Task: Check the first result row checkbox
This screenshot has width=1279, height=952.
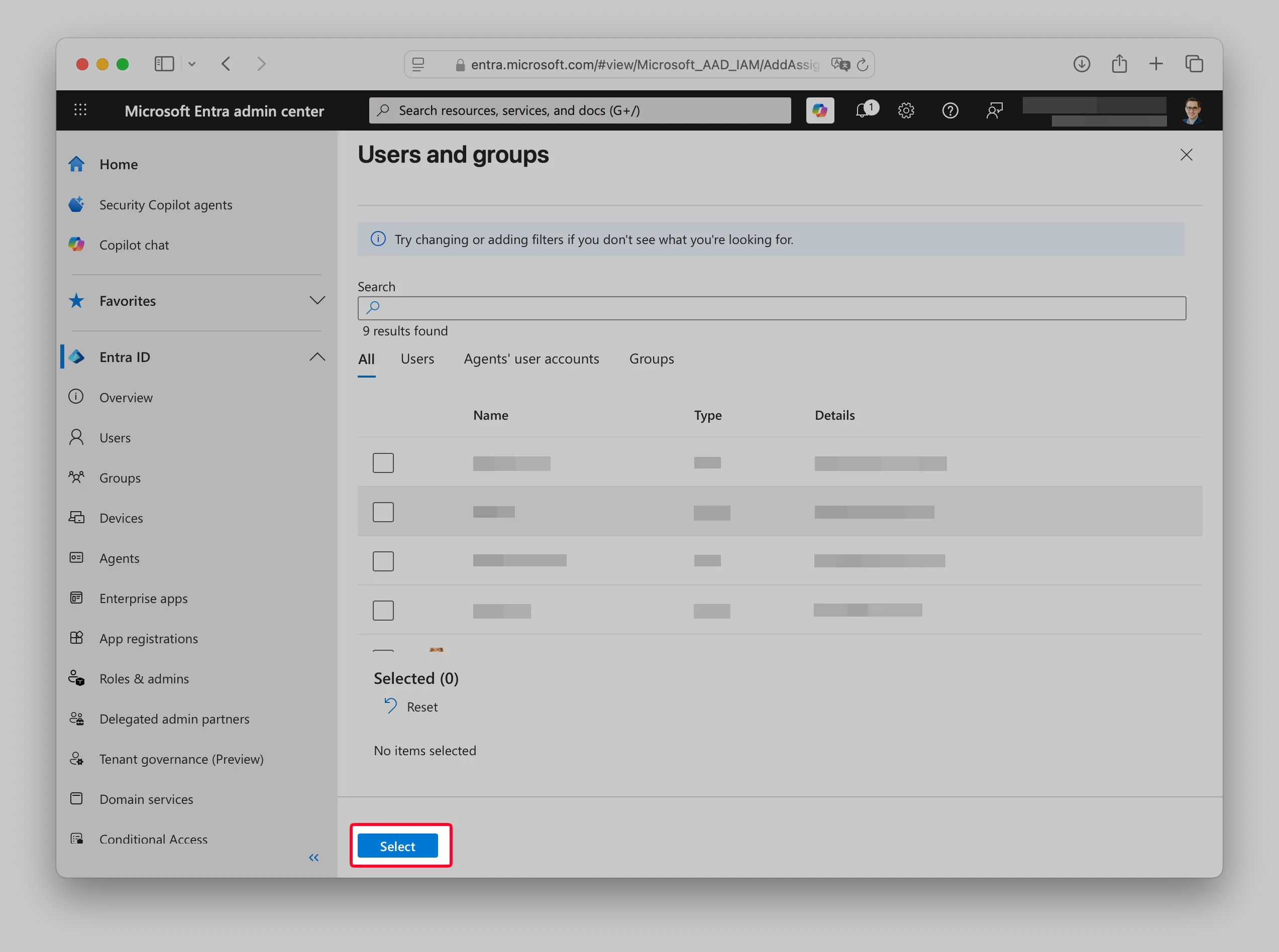Action: point(383,463)
